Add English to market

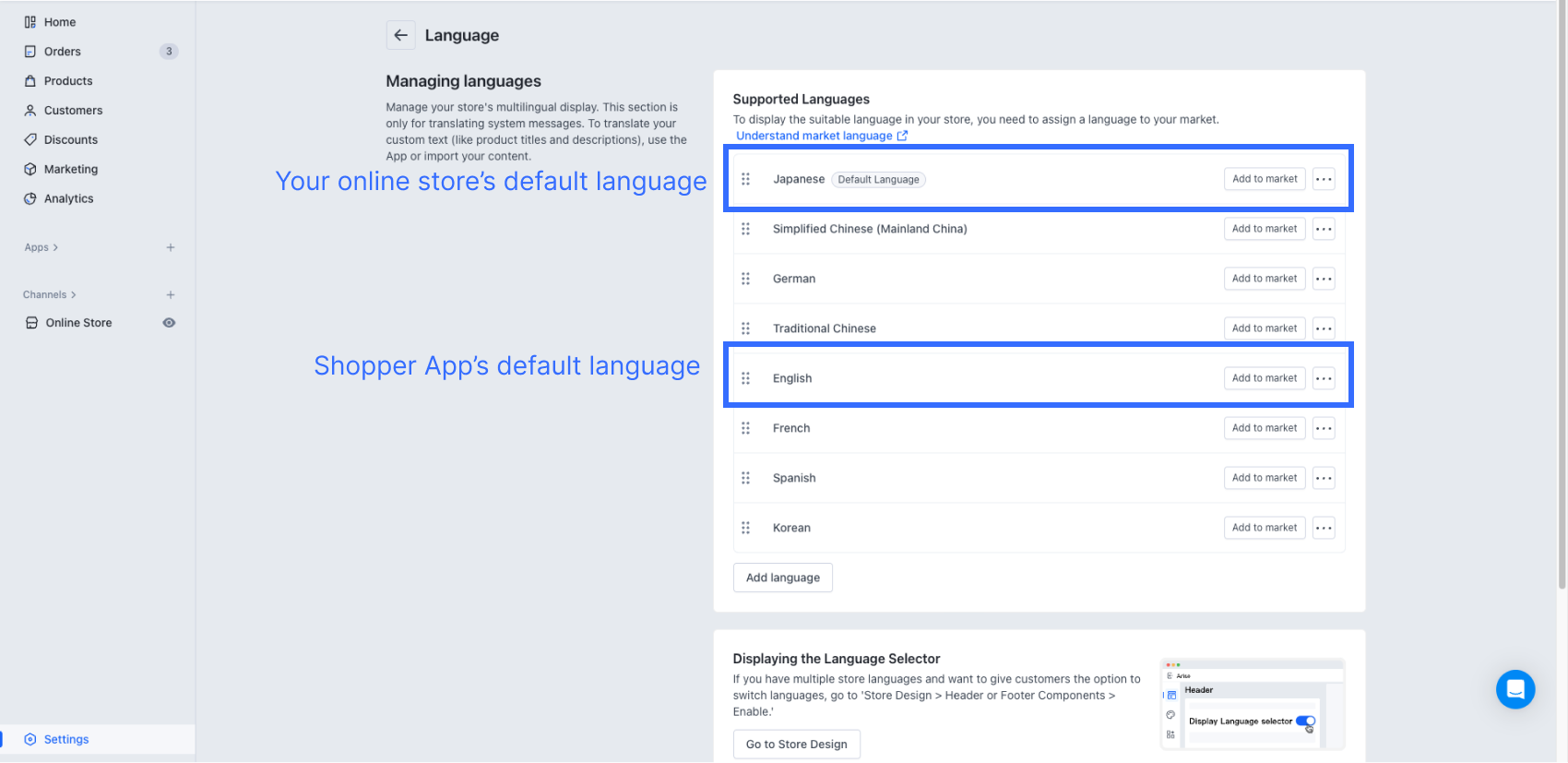click(1265, 378)
